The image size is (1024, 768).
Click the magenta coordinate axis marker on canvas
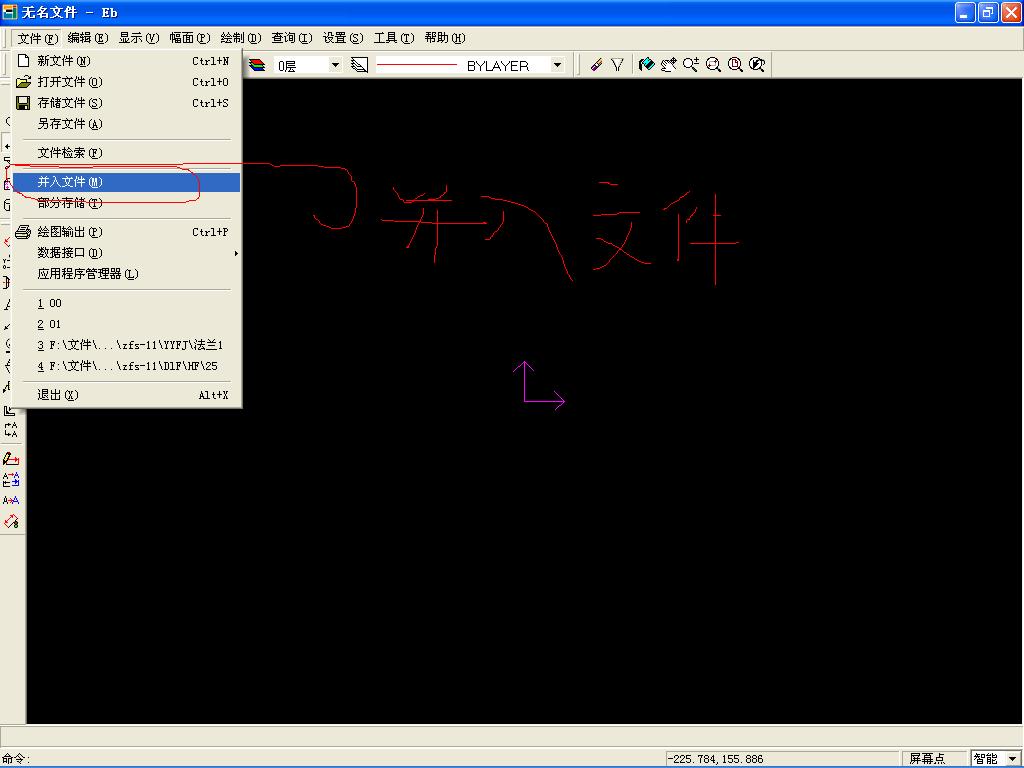tap(539, 386)
